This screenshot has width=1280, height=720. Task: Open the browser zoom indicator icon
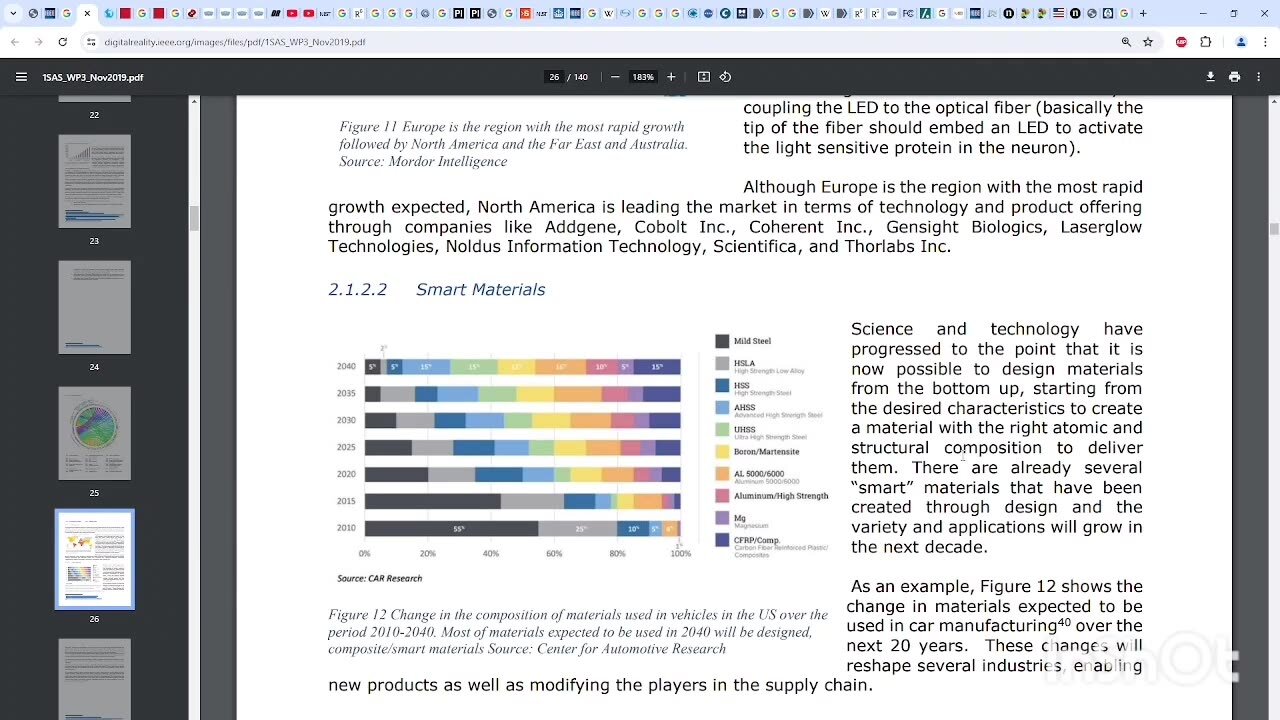[1126, 42]
